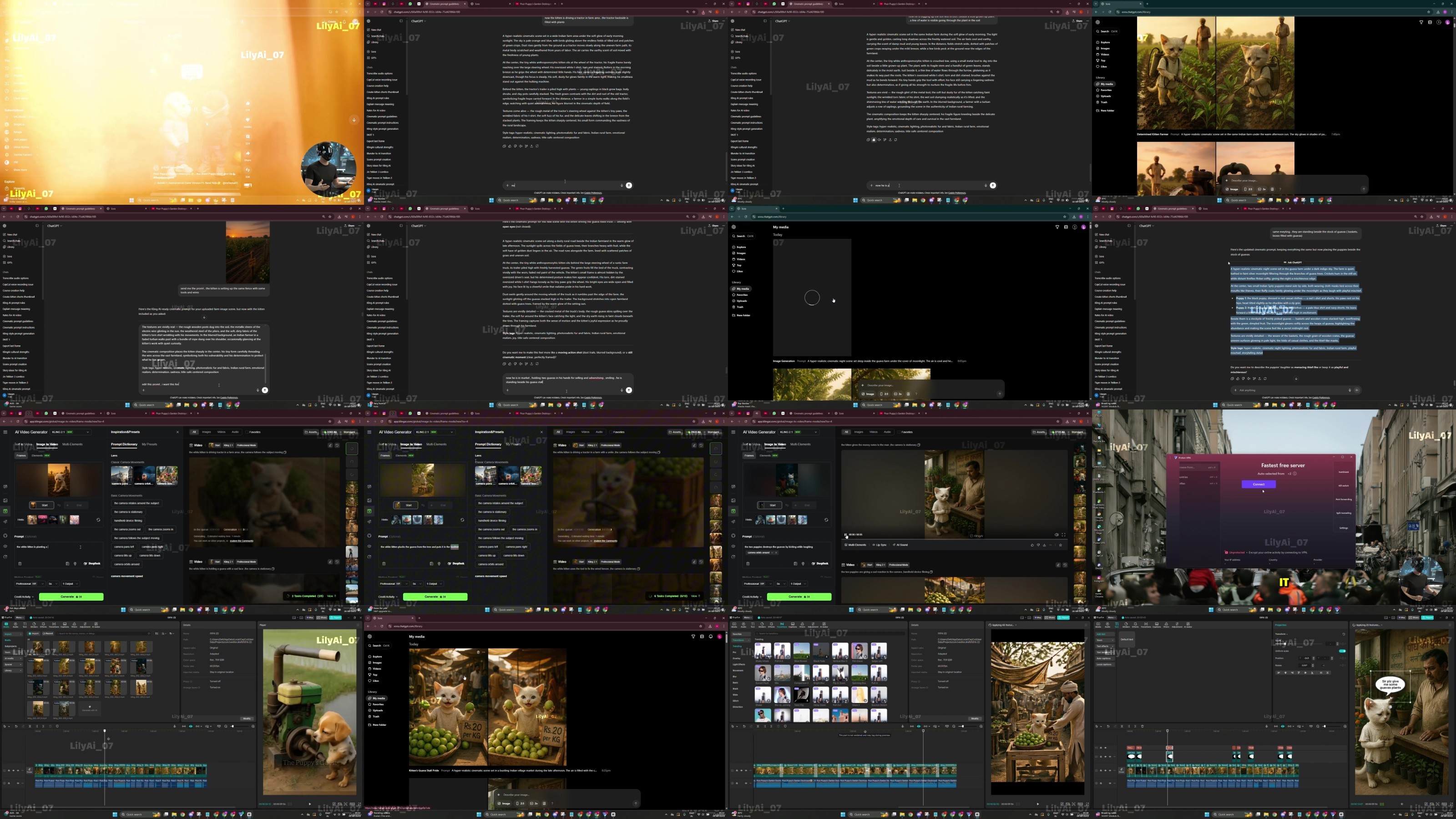Open the Proton VPN desktop shortcut icon
1456x819 pixels.
click(x=1099, y=539)
